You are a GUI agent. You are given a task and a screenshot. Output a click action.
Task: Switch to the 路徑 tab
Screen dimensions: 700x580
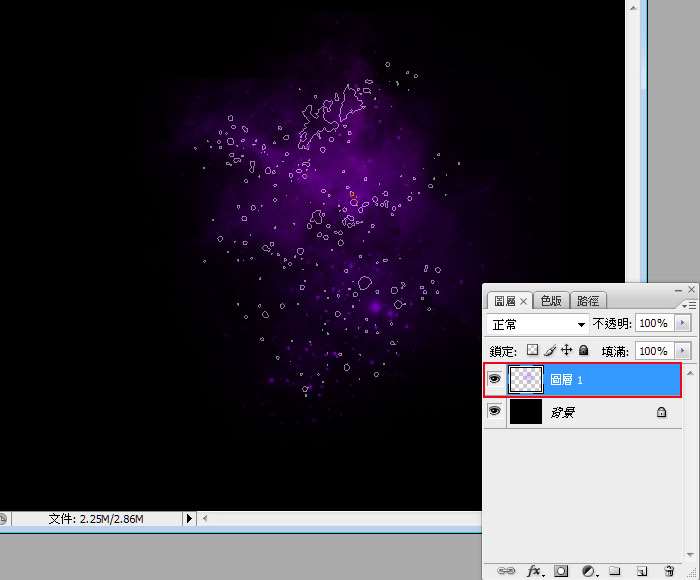tap(588, 300)
